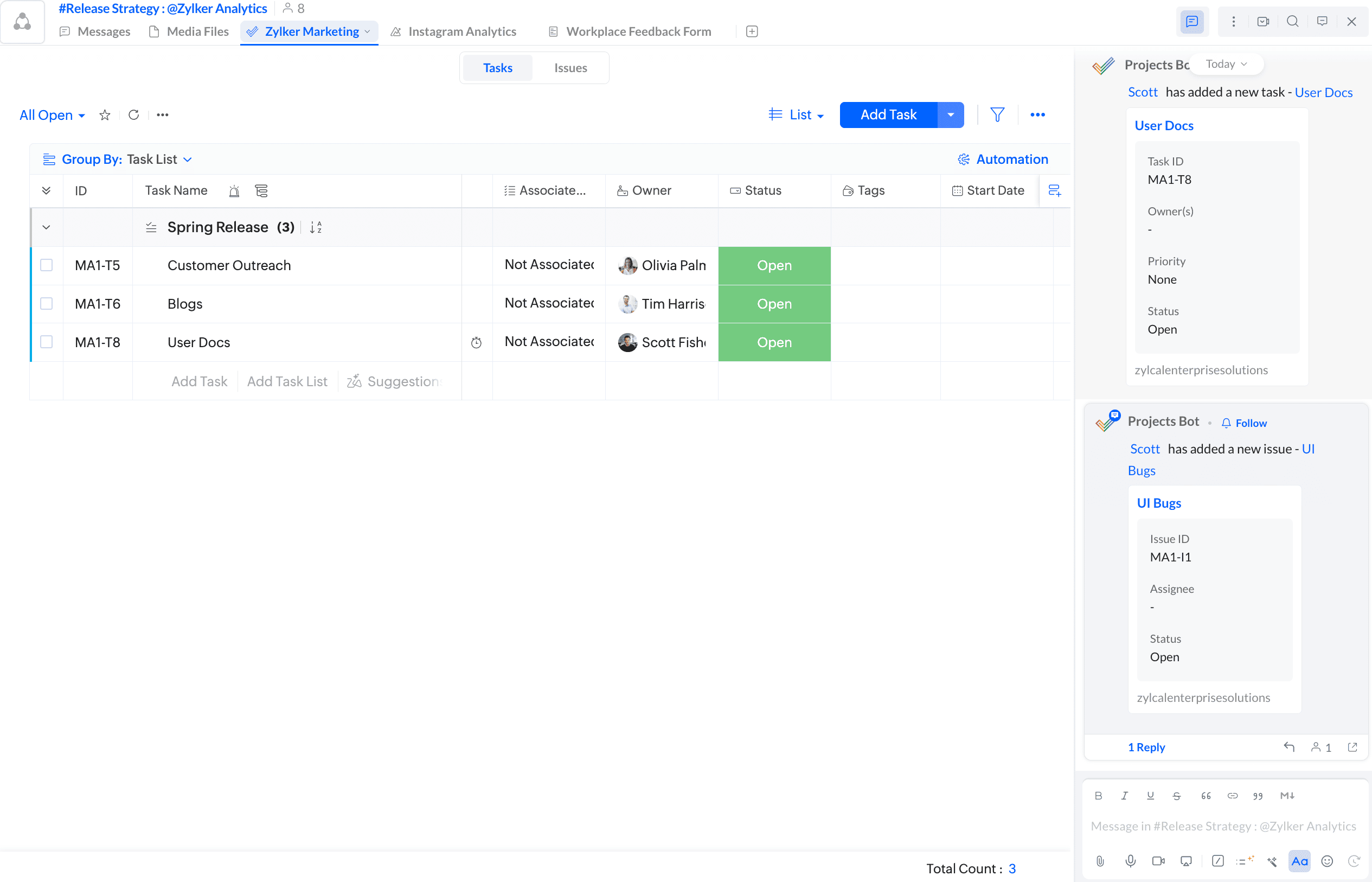Add a new tab with plus icon
The image size is (1372, 882).
(x=752, y=31)
